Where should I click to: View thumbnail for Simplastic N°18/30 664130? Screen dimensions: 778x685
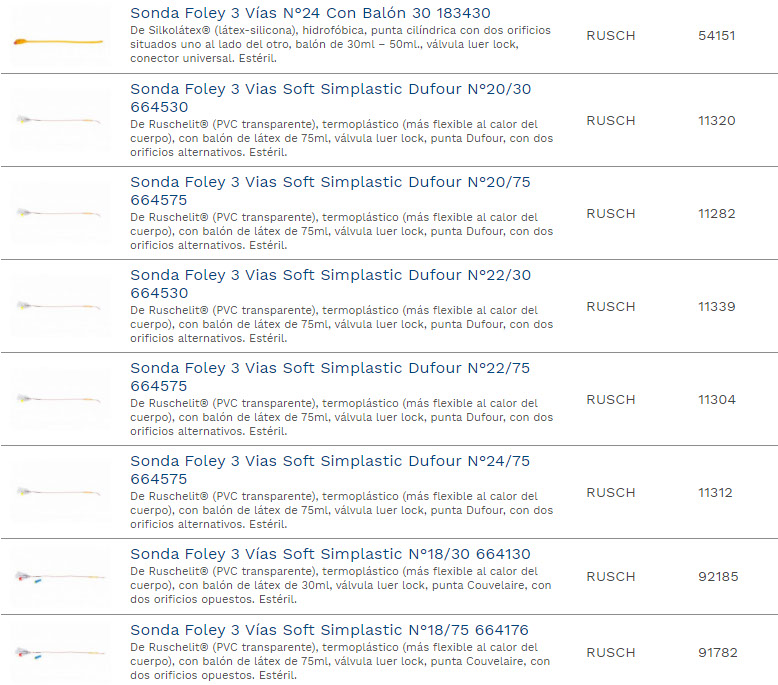click(60, 576)
